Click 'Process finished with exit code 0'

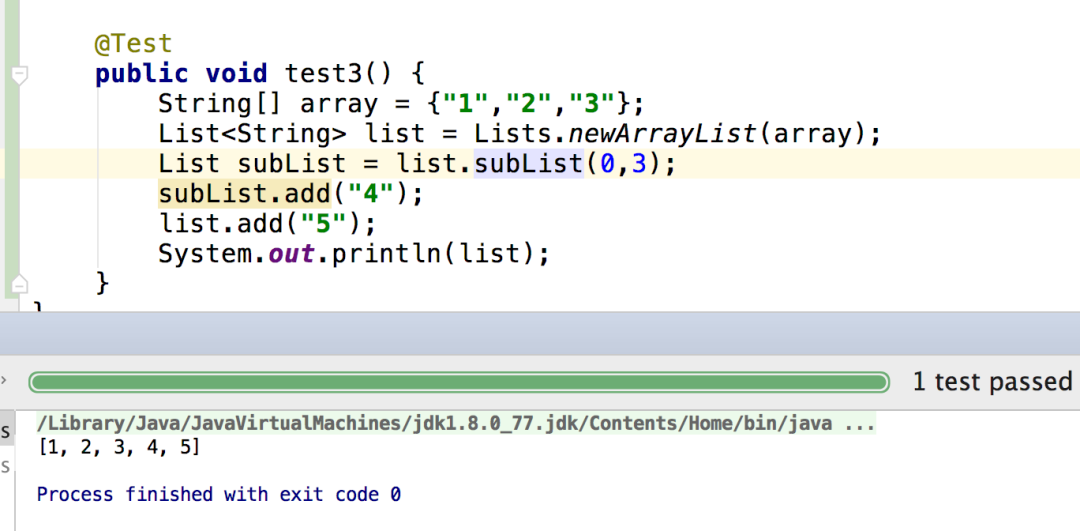click(219, 494)
